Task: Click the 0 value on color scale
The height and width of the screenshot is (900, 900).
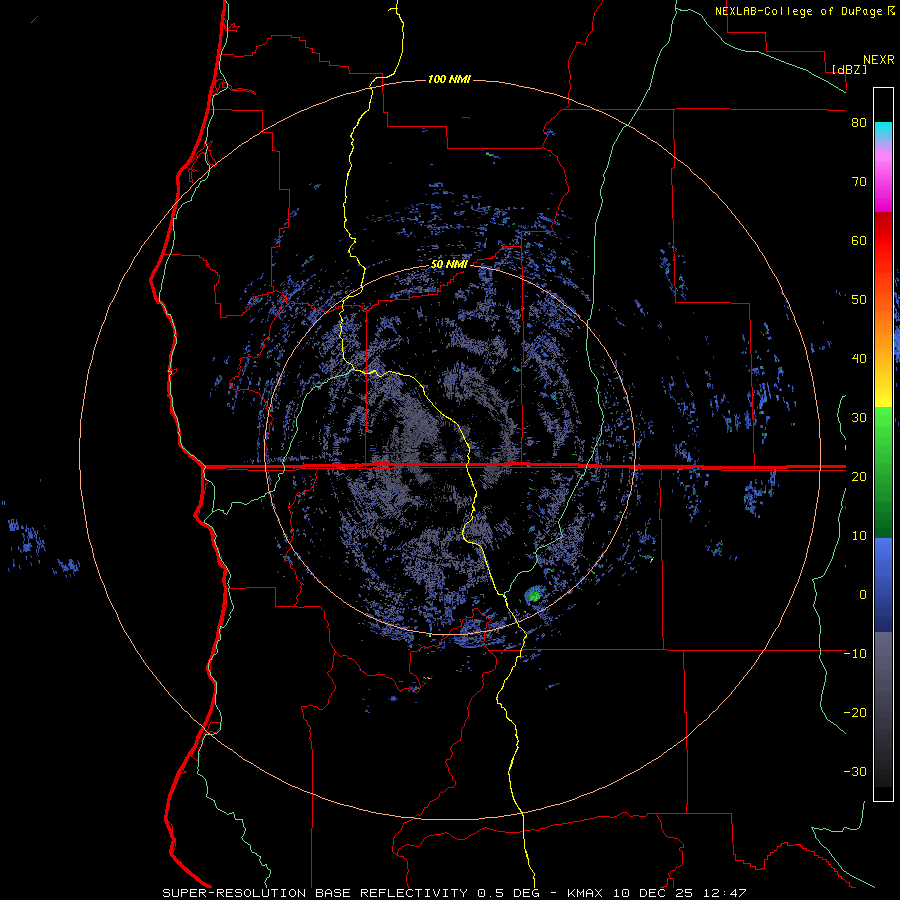Action: [x=863, y=595]
